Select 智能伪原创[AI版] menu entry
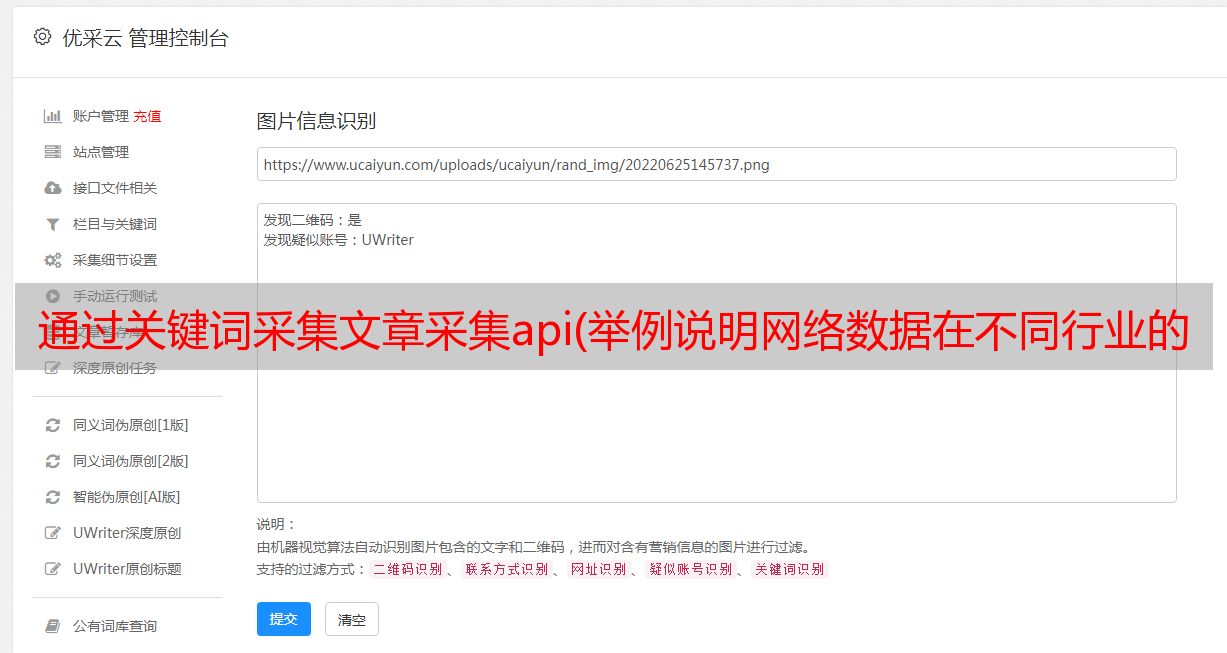The image size is (1227, 653). click(127, 497)
